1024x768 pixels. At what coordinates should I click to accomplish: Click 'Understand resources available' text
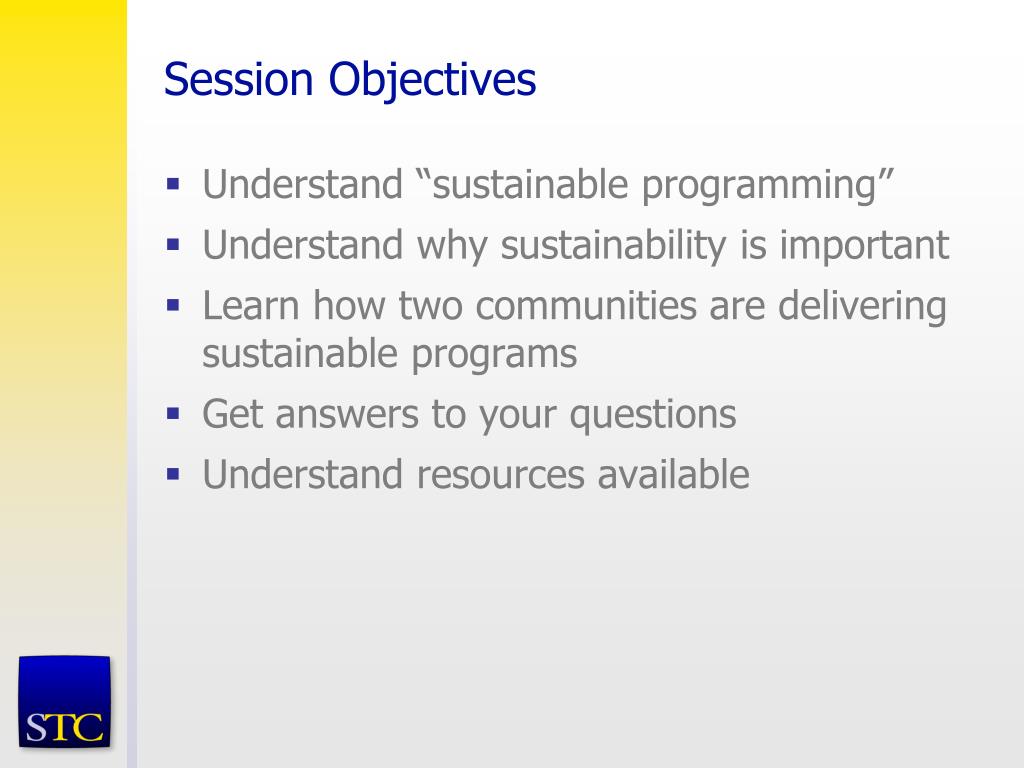point(476,474)
